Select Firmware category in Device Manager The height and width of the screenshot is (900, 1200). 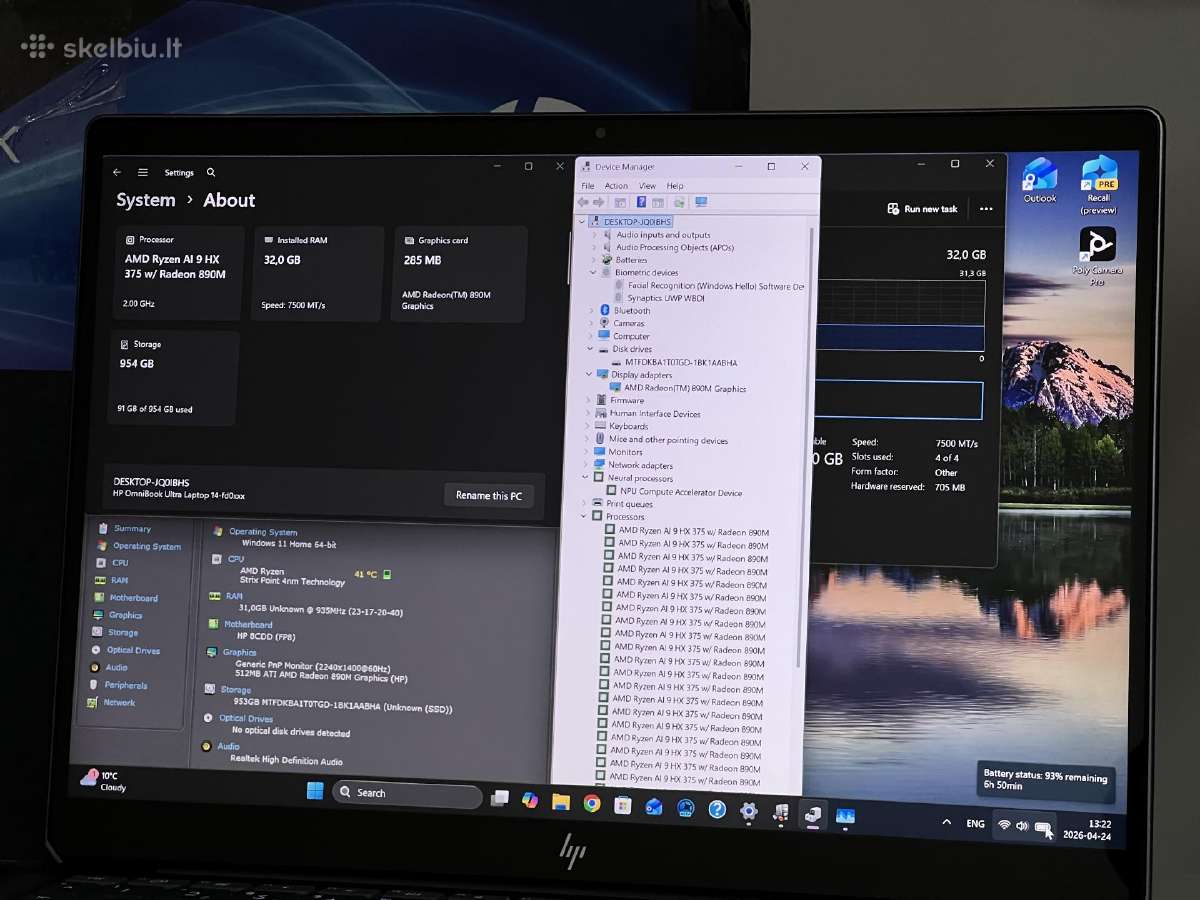[x=620, y=401]
